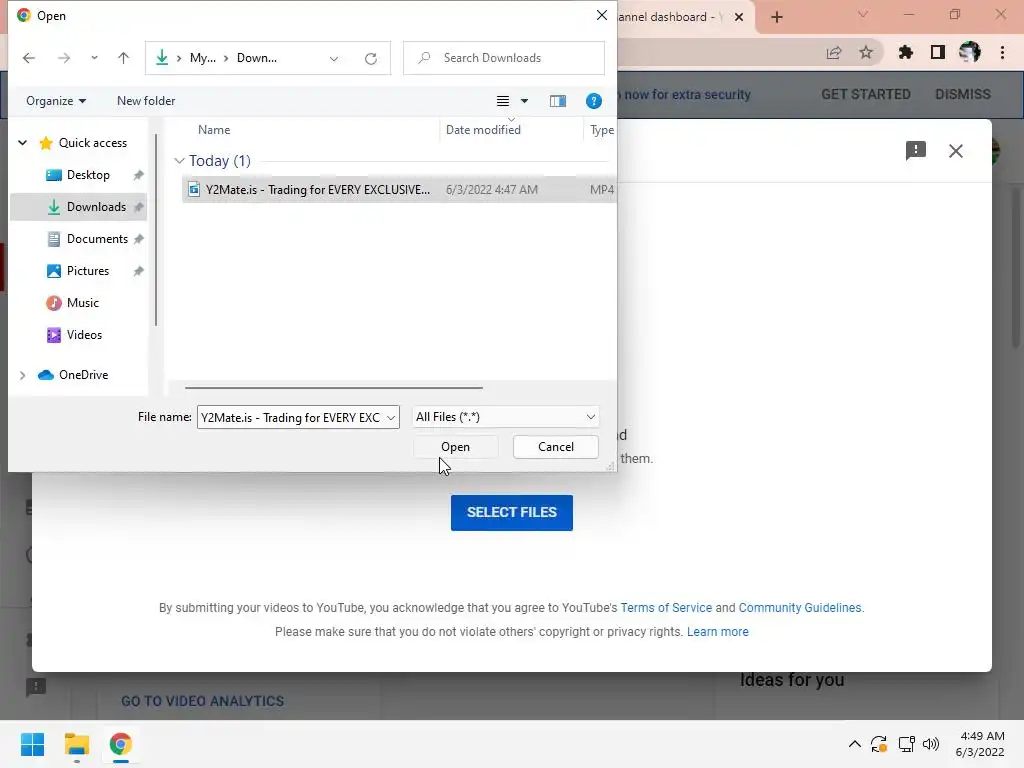Click Cancel in the Open dialog
Image resolution: width=1024 pixels, height=768 pixels.
[556, 447]
